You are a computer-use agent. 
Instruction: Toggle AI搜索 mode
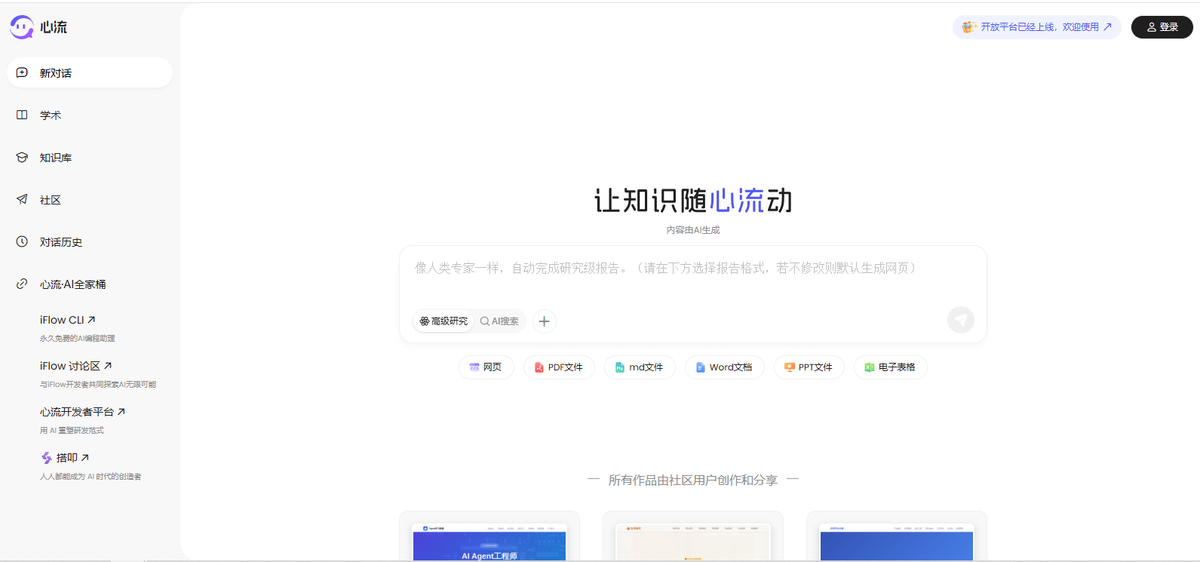(x=500, y=321)
